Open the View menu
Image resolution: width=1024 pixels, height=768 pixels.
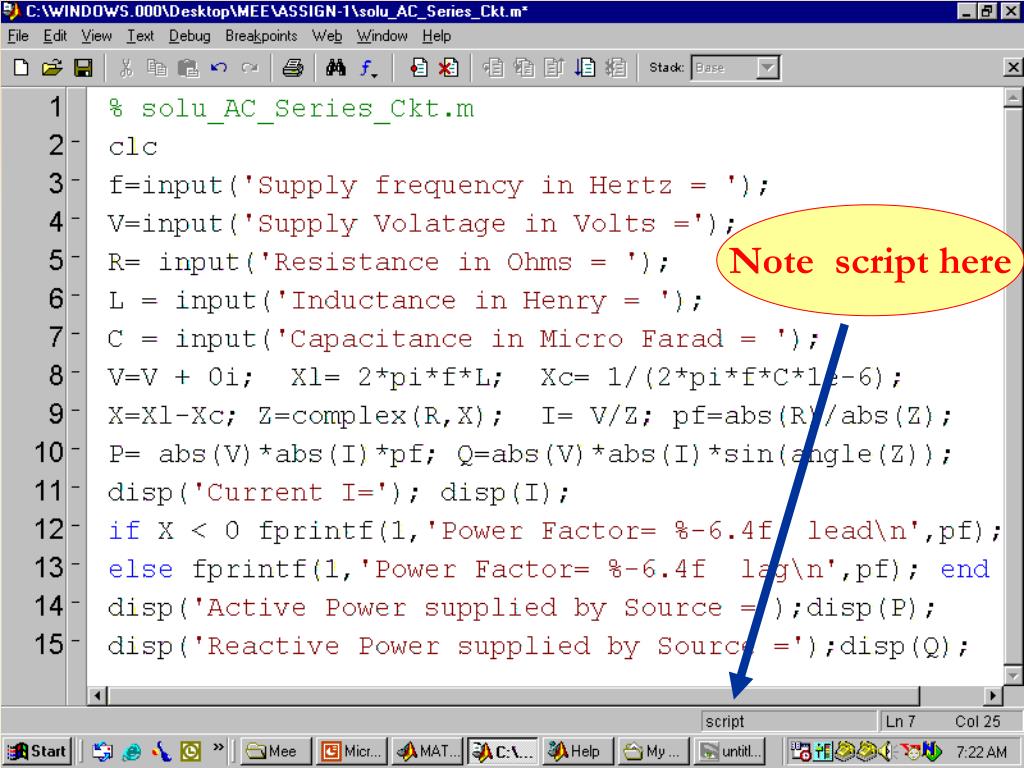96,37
